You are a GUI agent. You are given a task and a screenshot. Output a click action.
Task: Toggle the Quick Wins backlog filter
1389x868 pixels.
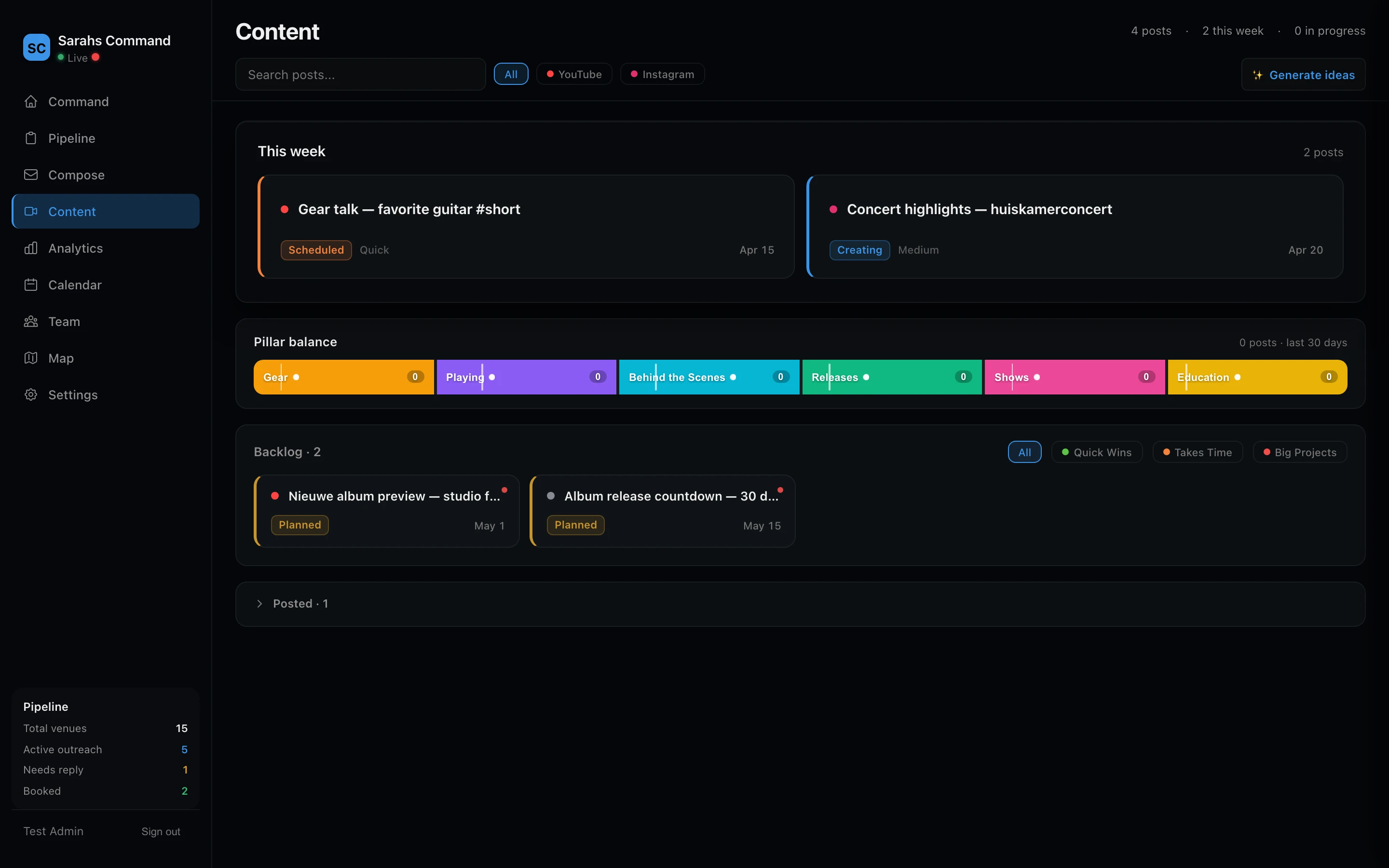click(1096, 452)
